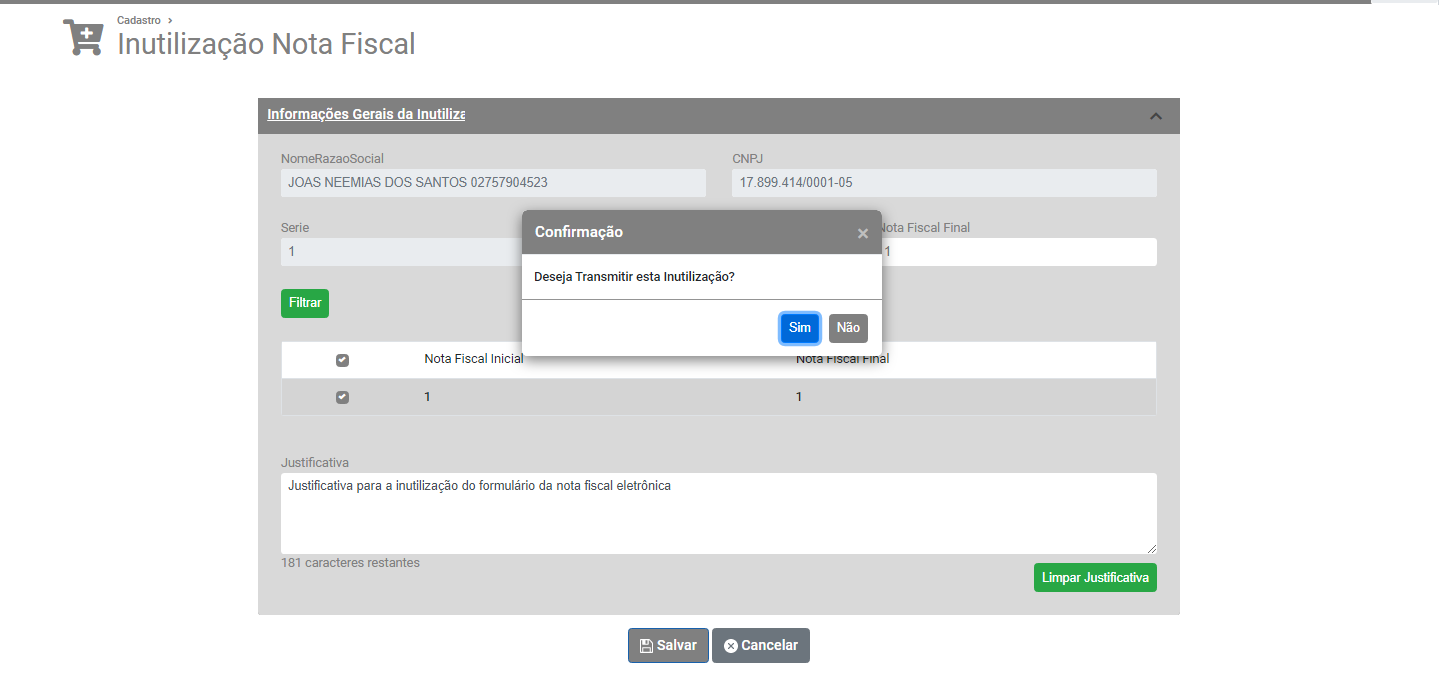Screen dimensions: 1448x676
Task: Close the Confirmação dialog with the X
Action: (x=863, y=234)
